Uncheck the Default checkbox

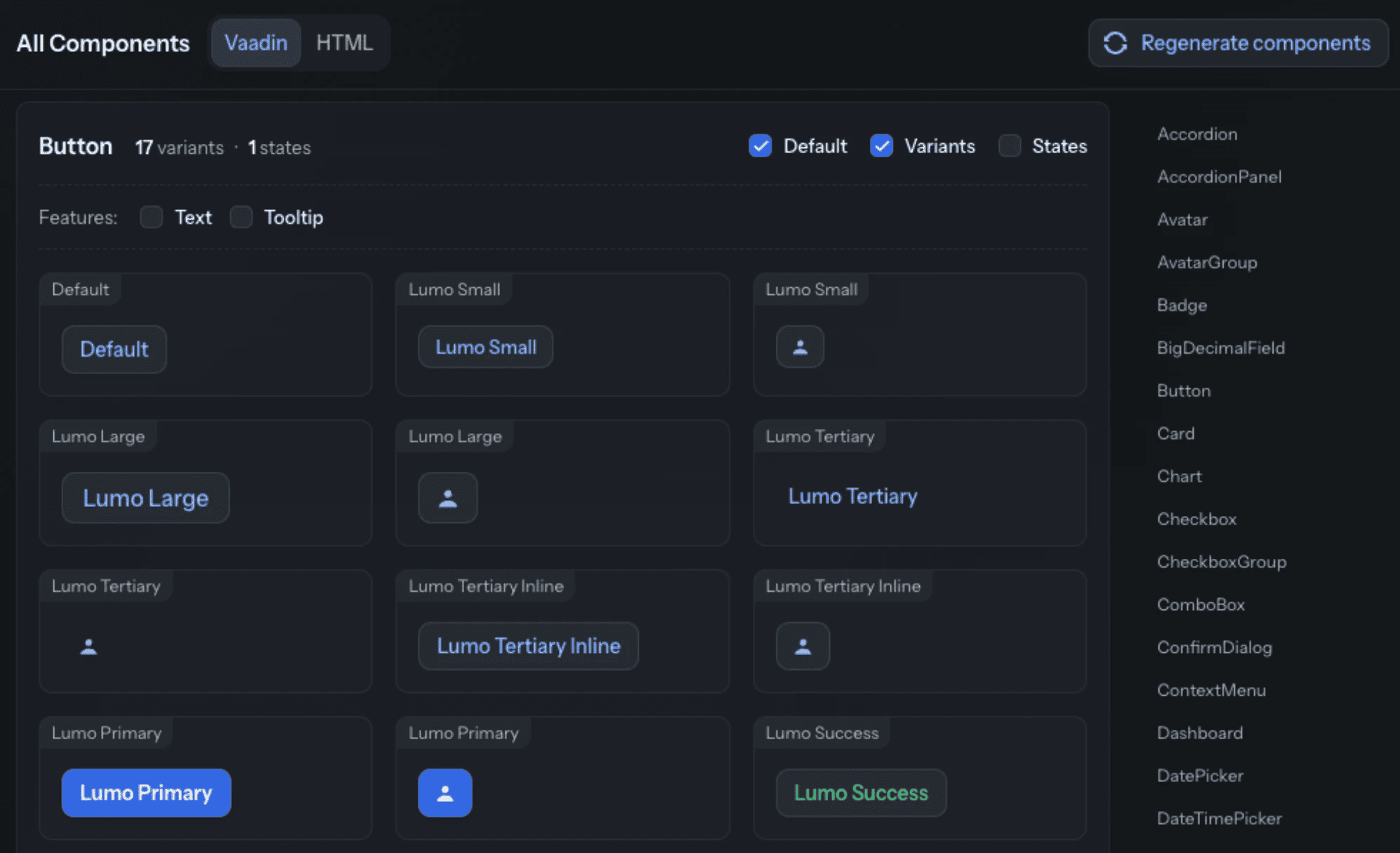(760, 146)
